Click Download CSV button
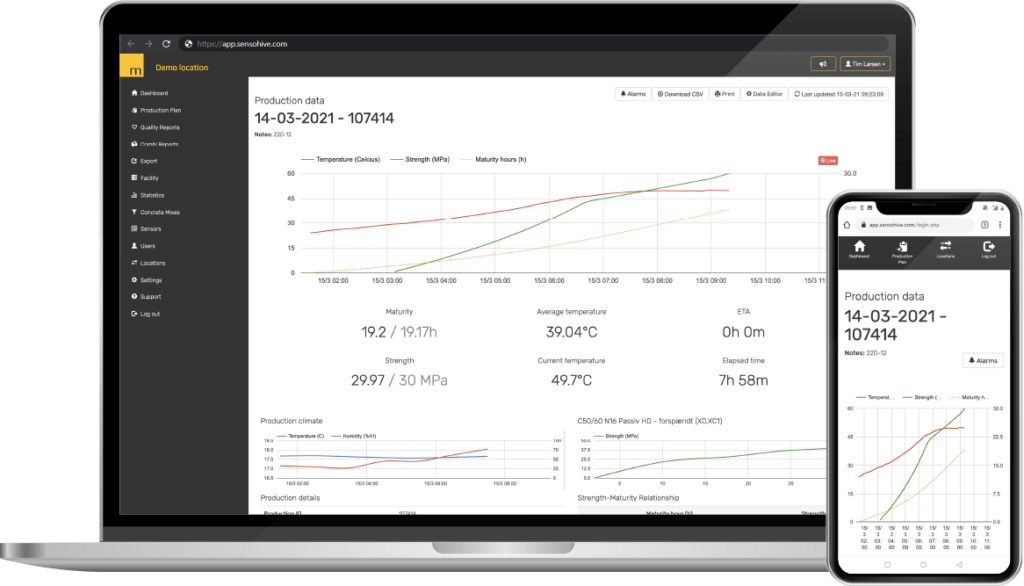Viewport: 1024px width, 586px height. pyautogui.click(x=680, y=94)
